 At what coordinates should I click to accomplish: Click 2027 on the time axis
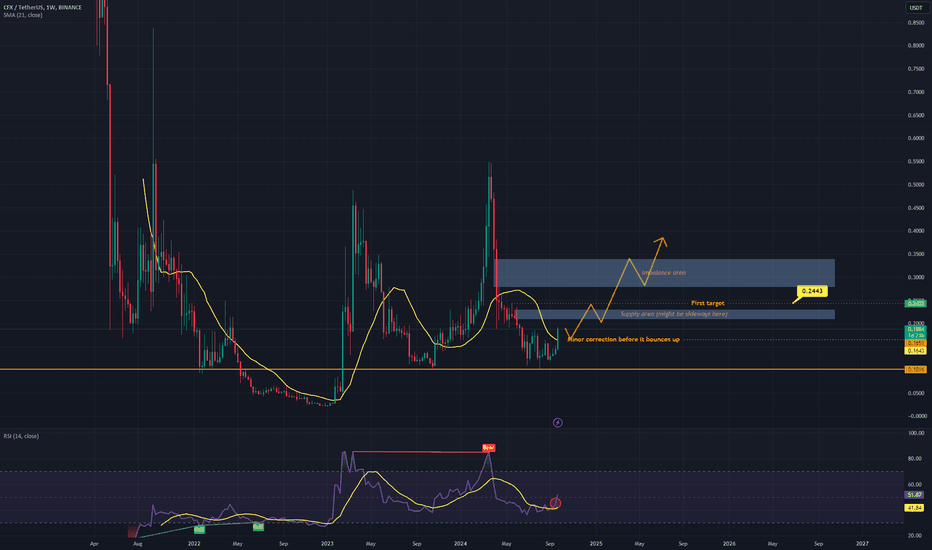click(x=862, y=543)
